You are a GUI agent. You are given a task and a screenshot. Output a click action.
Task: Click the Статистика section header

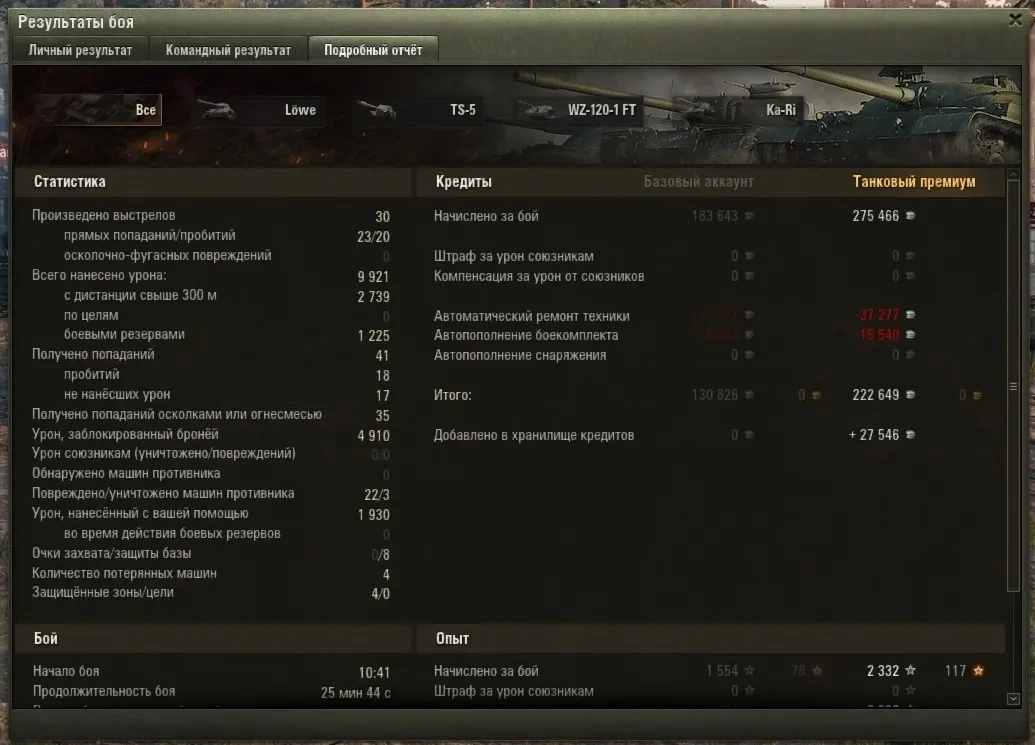(69, 181)
